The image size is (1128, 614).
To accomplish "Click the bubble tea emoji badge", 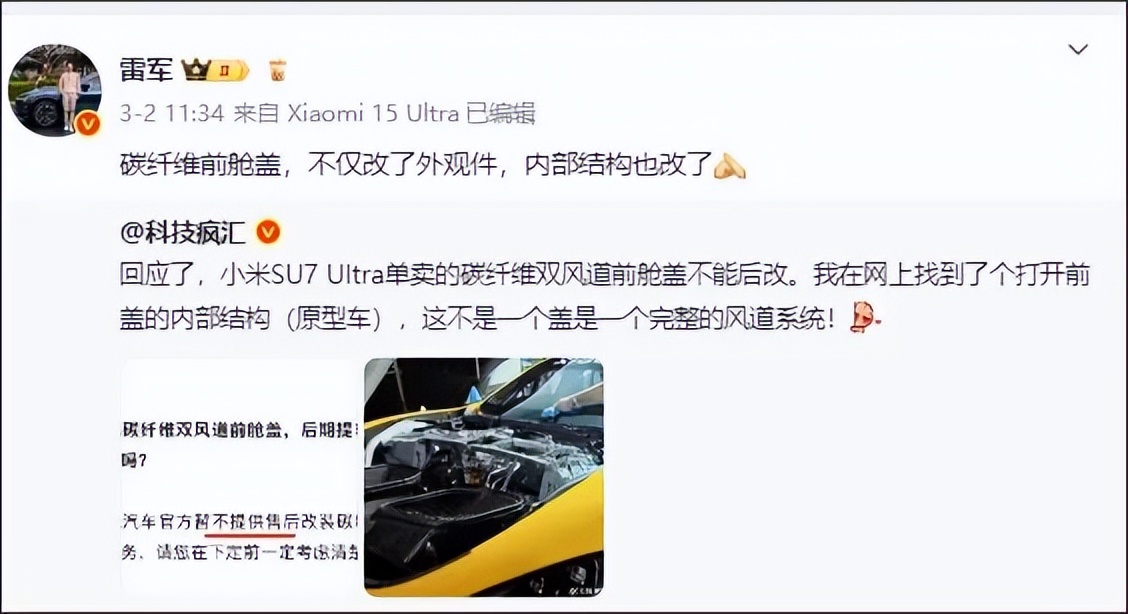I will click(278, 70).
